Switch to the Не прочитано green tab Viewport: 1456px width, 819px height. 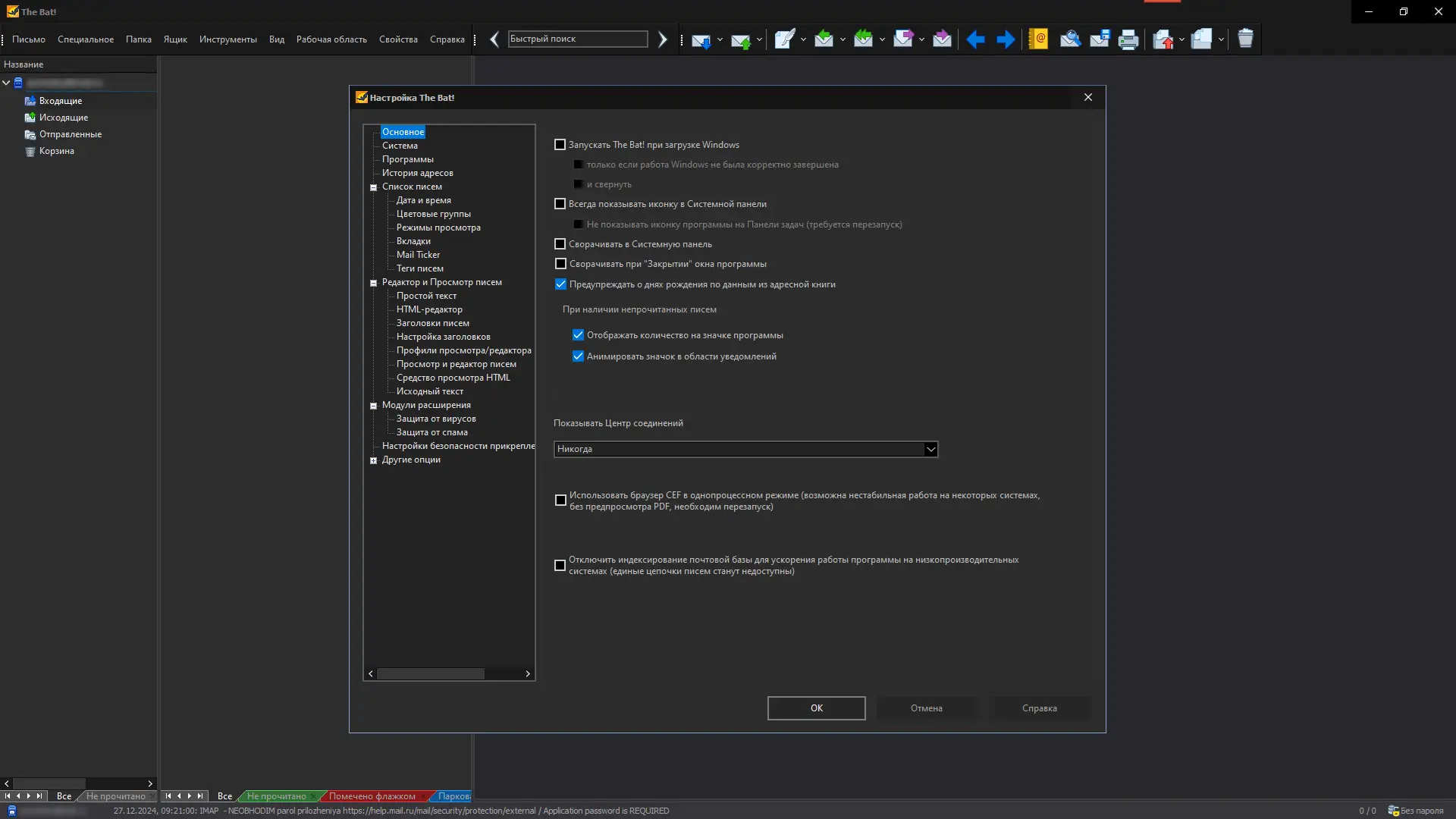[x=276, y=796]
